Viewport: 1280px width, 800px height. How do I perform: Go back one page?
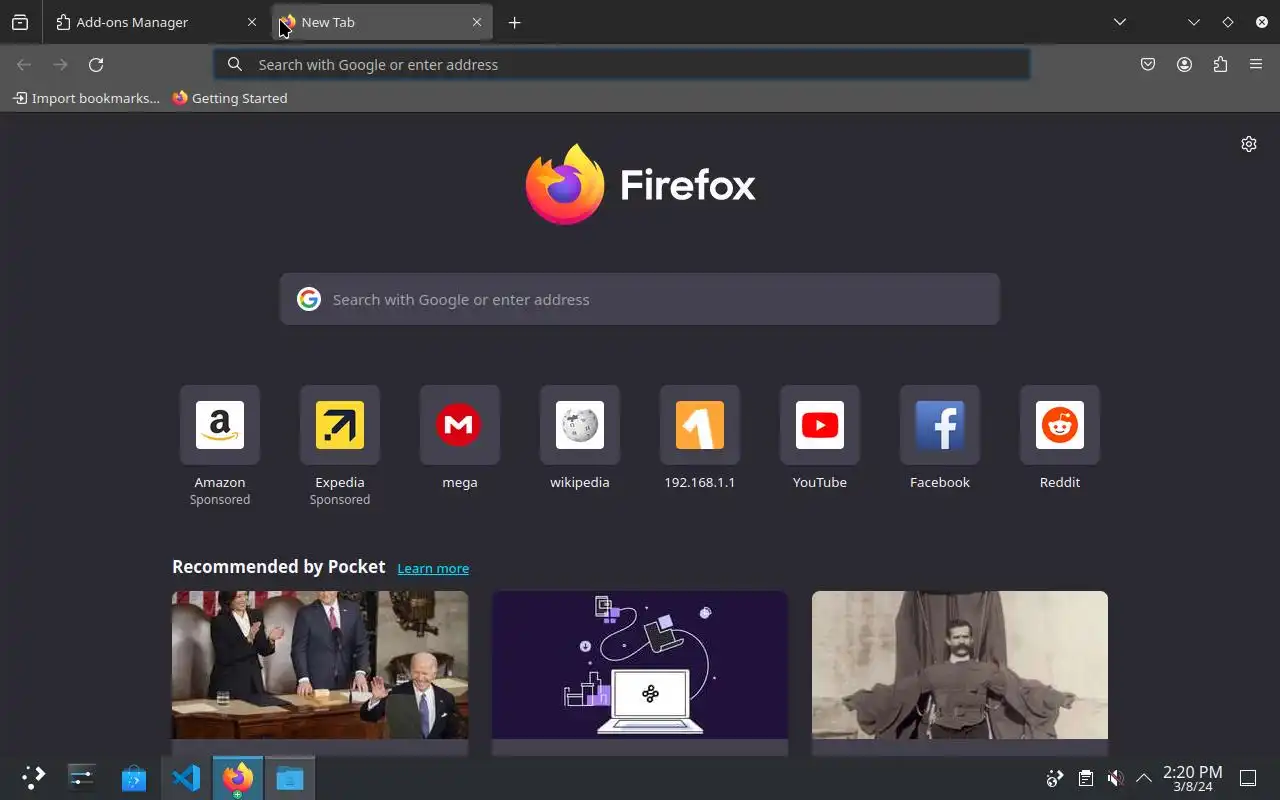(24, 64)
